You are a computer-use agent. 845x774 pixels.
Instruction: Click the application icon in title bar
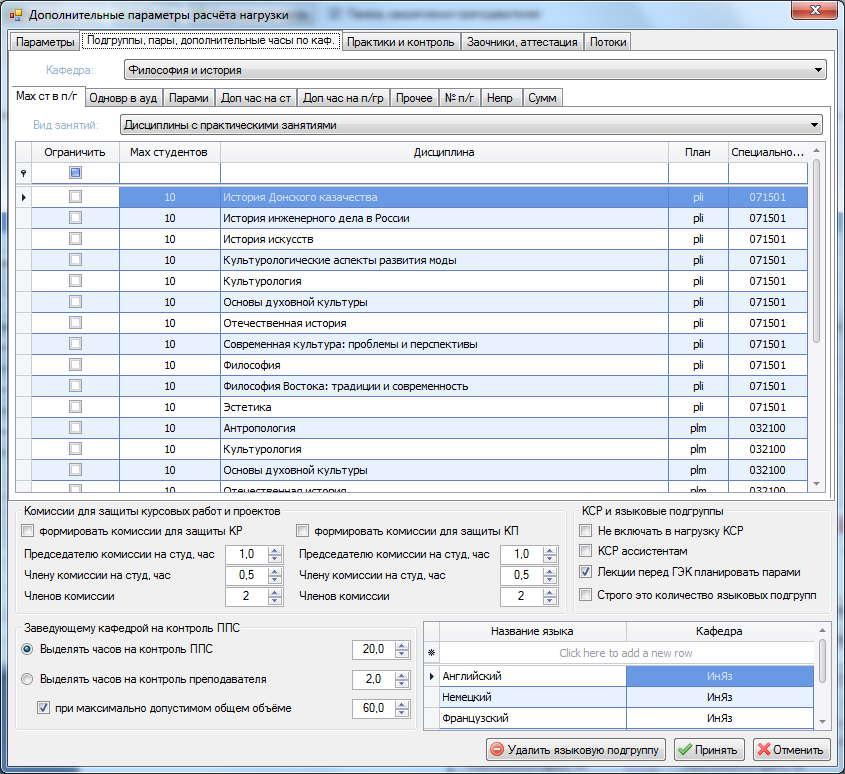[x=16, y=15]
